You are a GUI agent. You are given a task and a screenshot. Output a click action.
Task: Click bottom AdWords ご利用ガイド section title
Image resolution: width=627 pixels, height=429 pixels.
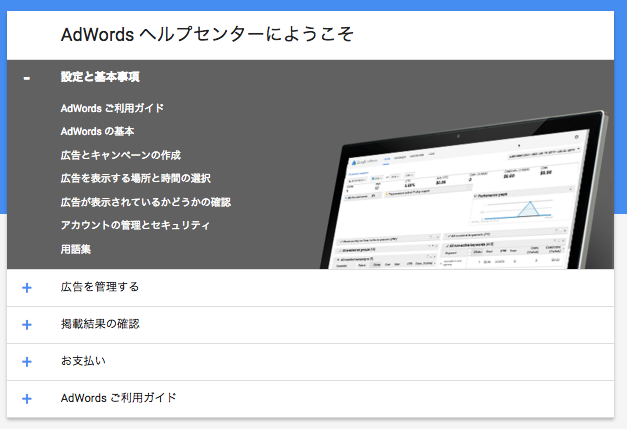(119, 398)
